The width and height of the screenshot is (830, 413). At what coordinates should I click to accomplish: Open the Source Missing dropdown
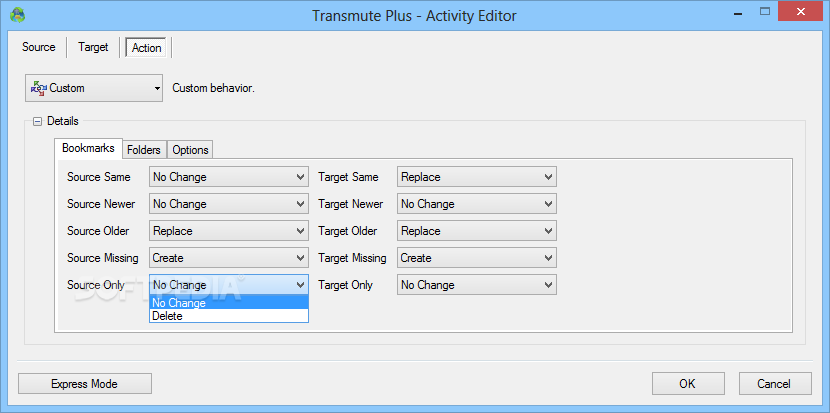[x=229, y=258]
